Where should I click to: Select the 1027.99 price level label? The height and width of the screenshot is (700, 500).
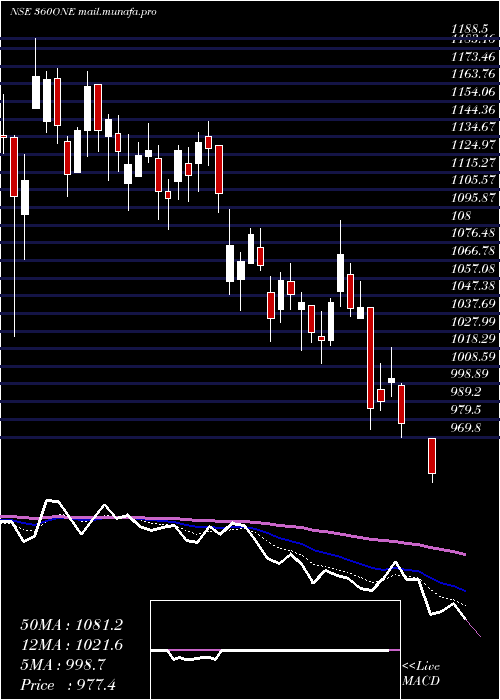(x=473, y=321)
